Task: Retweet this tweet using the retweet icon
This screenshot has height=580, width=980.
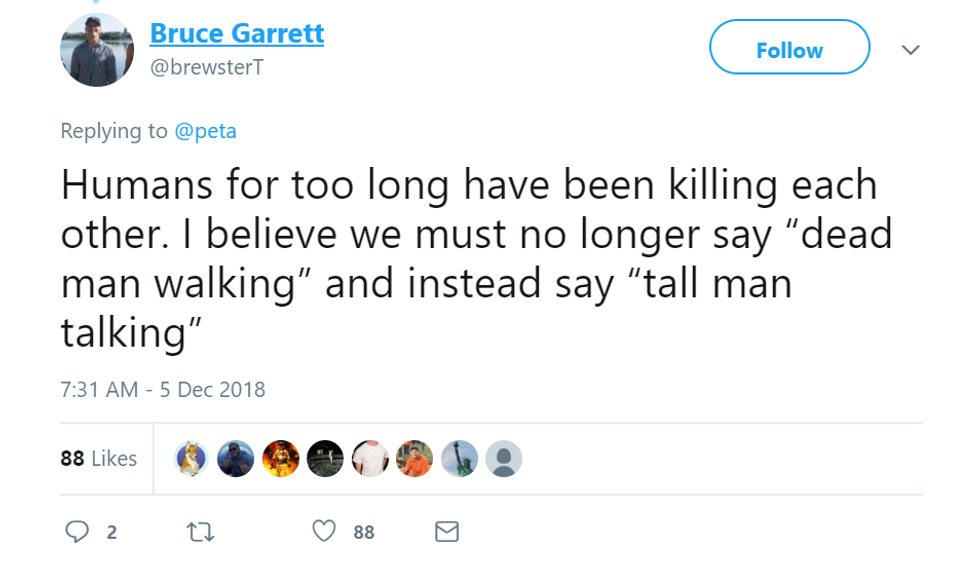Action: 201,532
